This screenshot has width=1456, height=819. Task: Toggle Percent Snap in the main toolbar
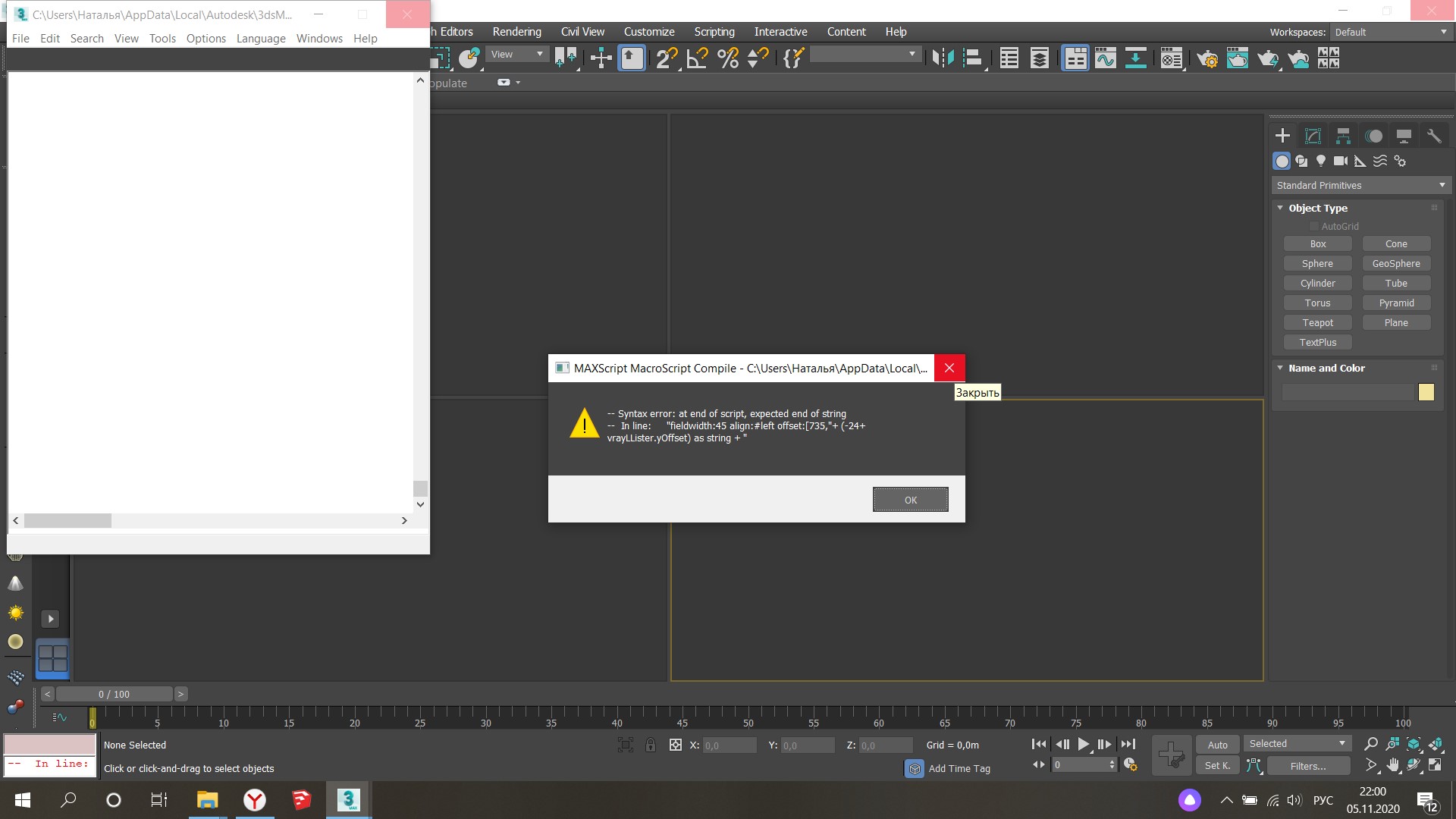[x=727, y=58]
